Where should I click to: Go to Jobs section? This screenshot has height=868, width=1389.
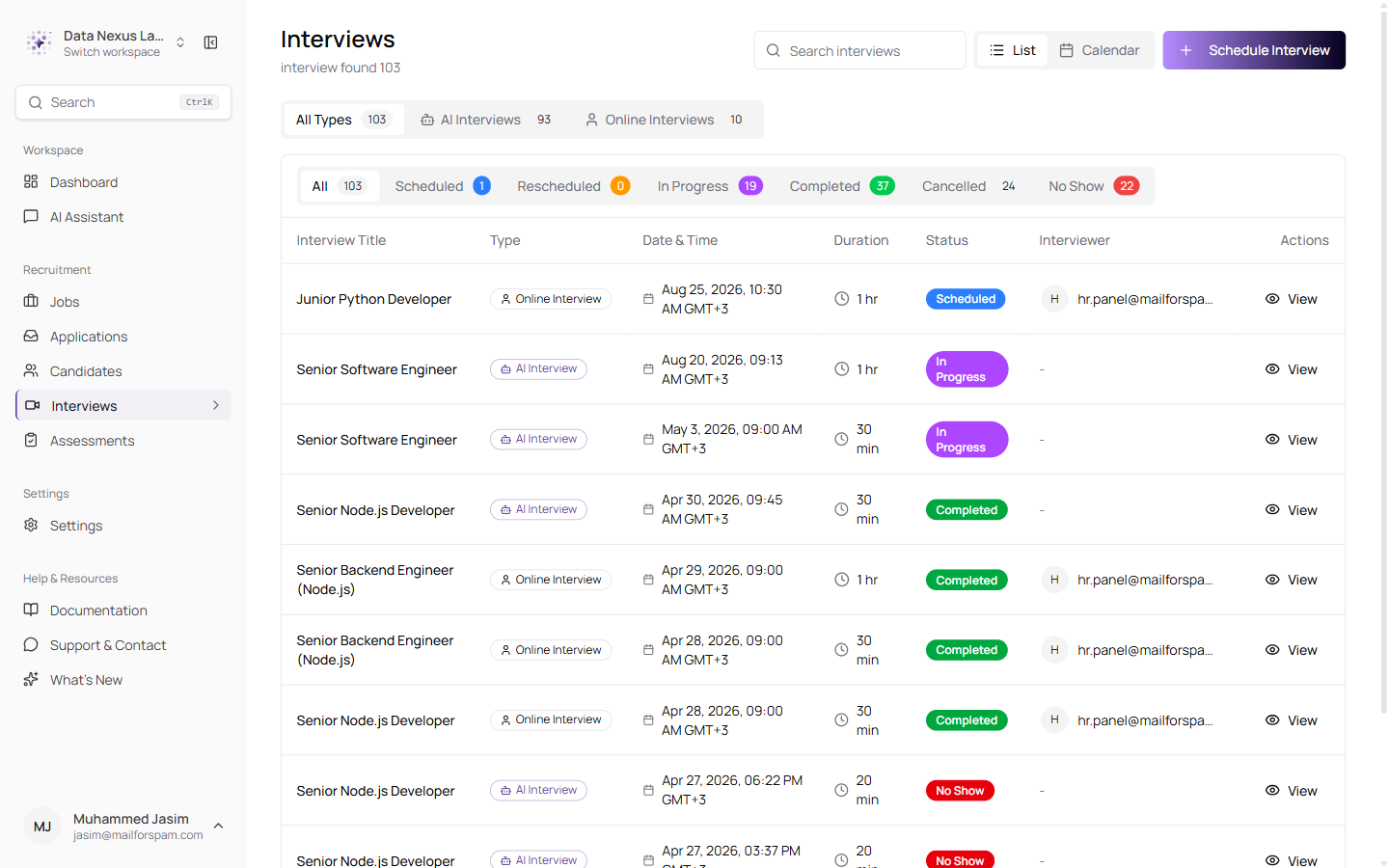(x=123, y=302)
